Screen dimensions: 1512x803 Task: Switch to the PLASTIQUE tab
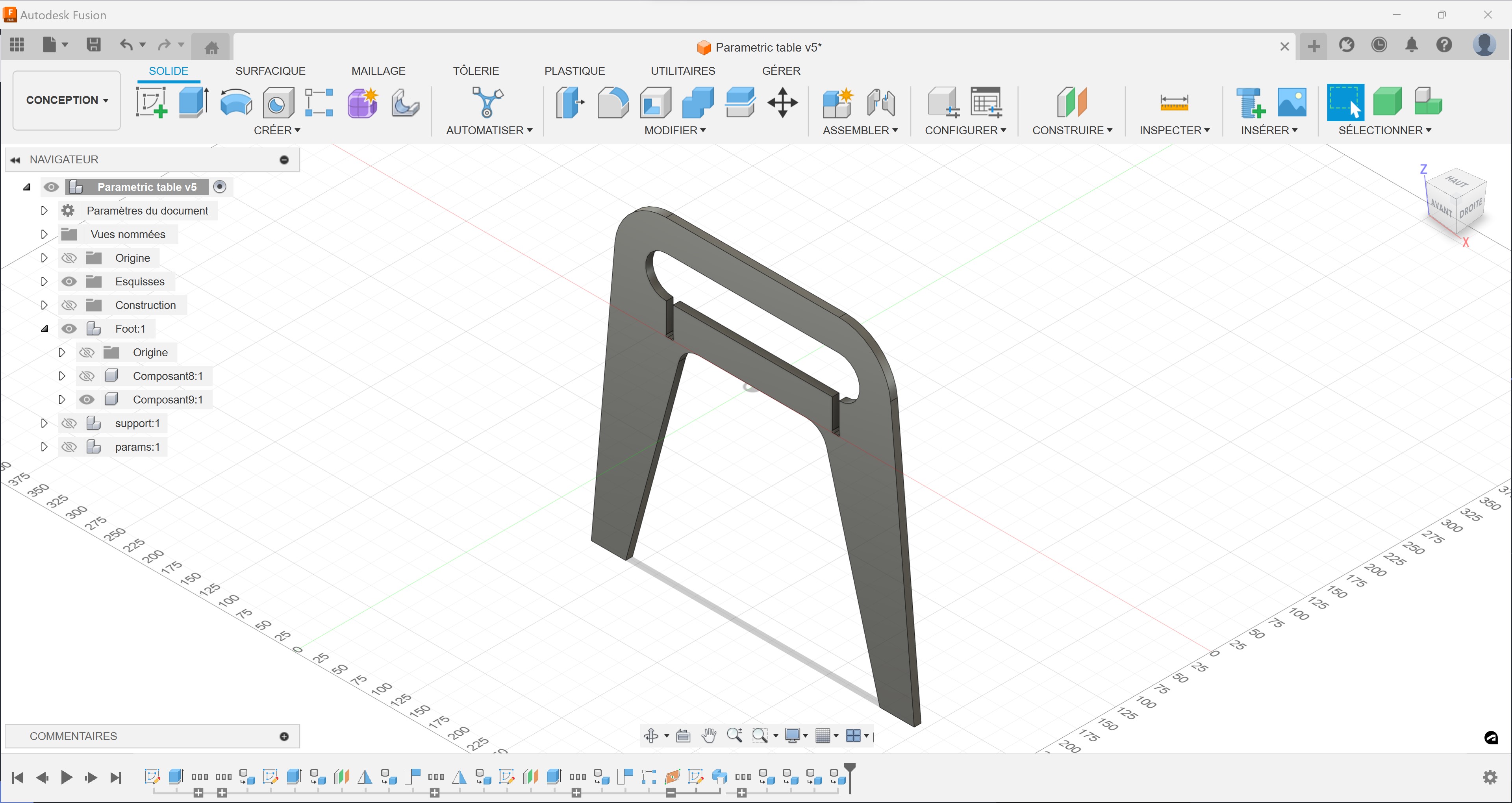[574, 70]
